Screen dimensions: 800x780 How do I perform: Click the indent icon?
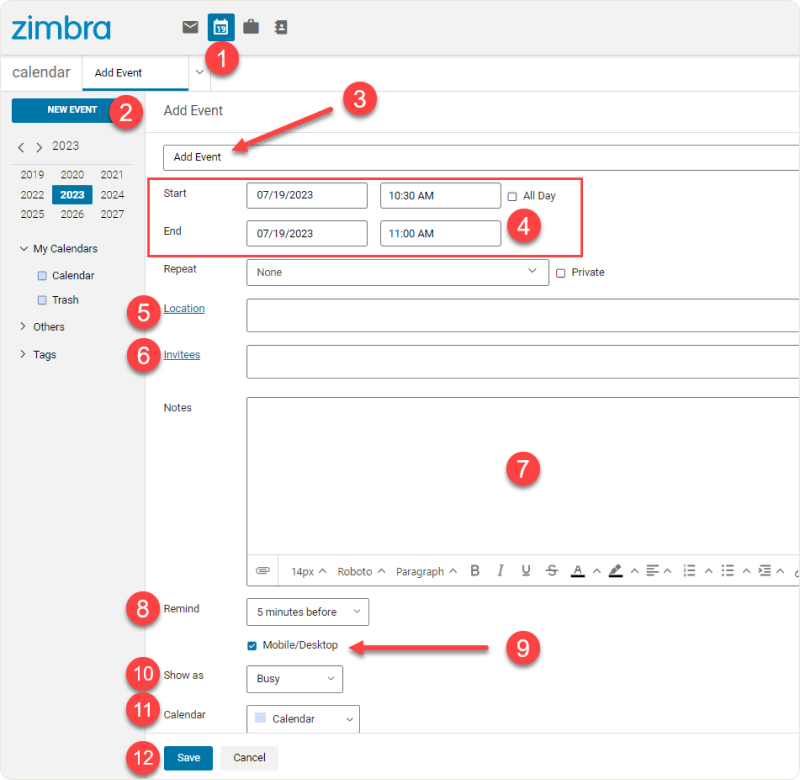764,570
